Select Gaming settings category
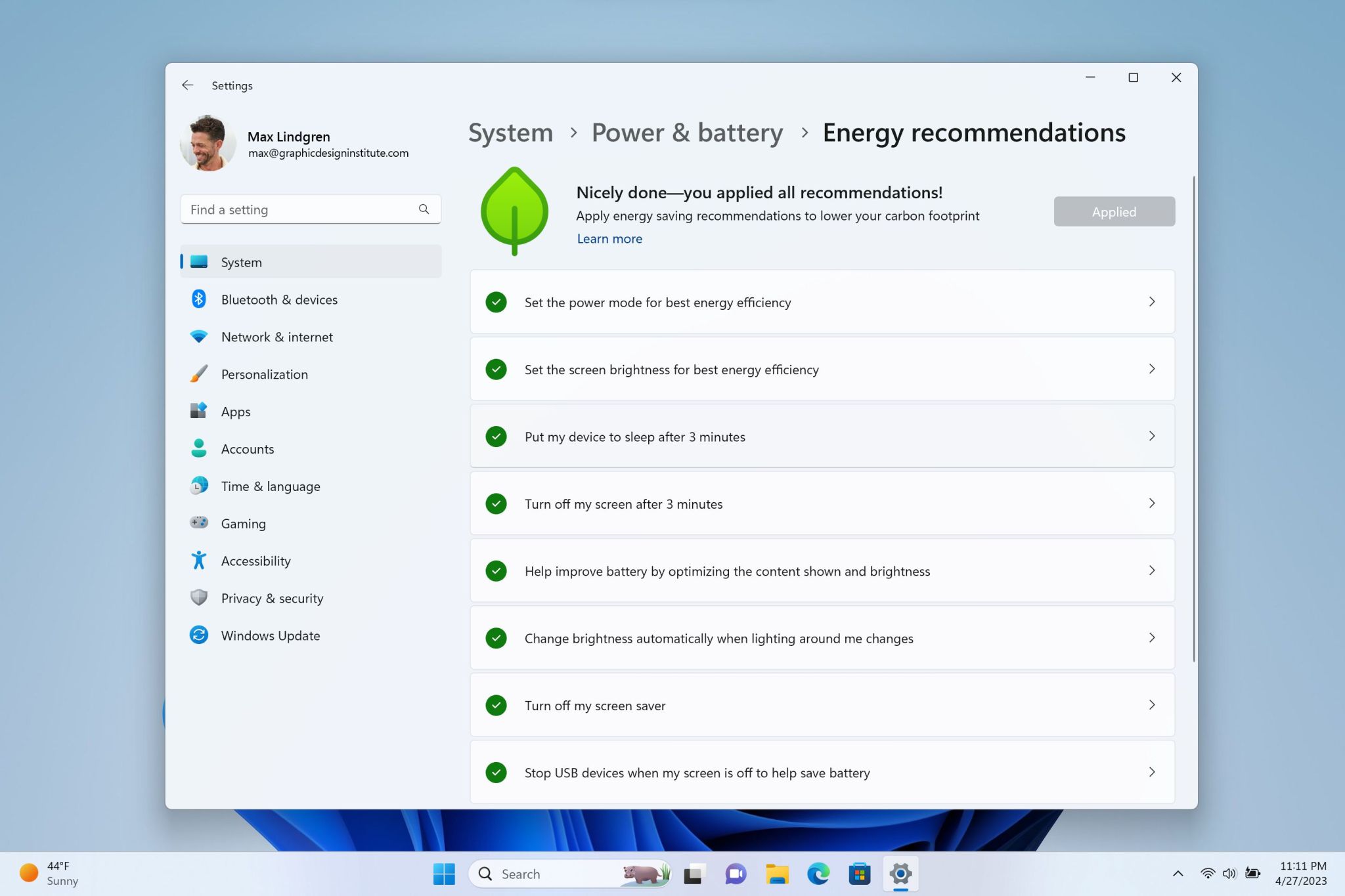This screenshot has width=1345, height=896. [243, 523]
